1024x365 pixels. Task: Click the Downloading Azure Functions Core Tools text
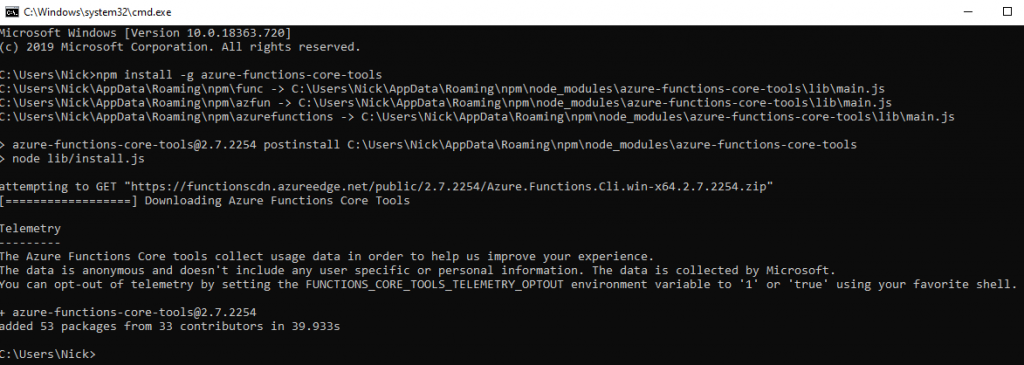(x=277, y=200)
